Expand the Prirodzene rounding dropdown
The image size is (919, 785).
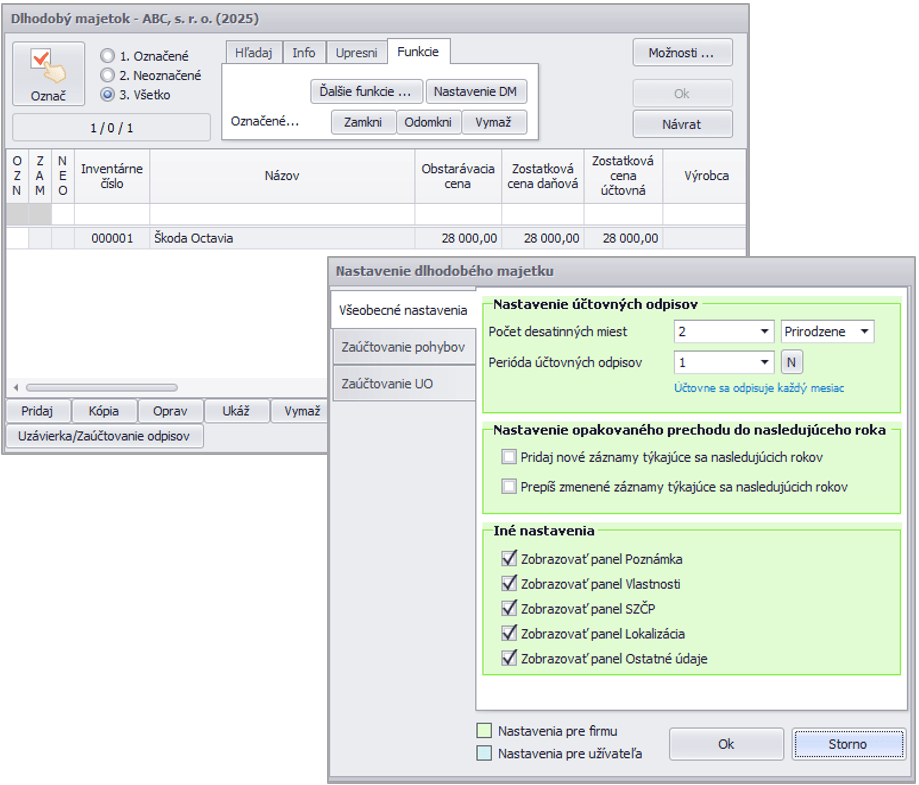(865, 331)
